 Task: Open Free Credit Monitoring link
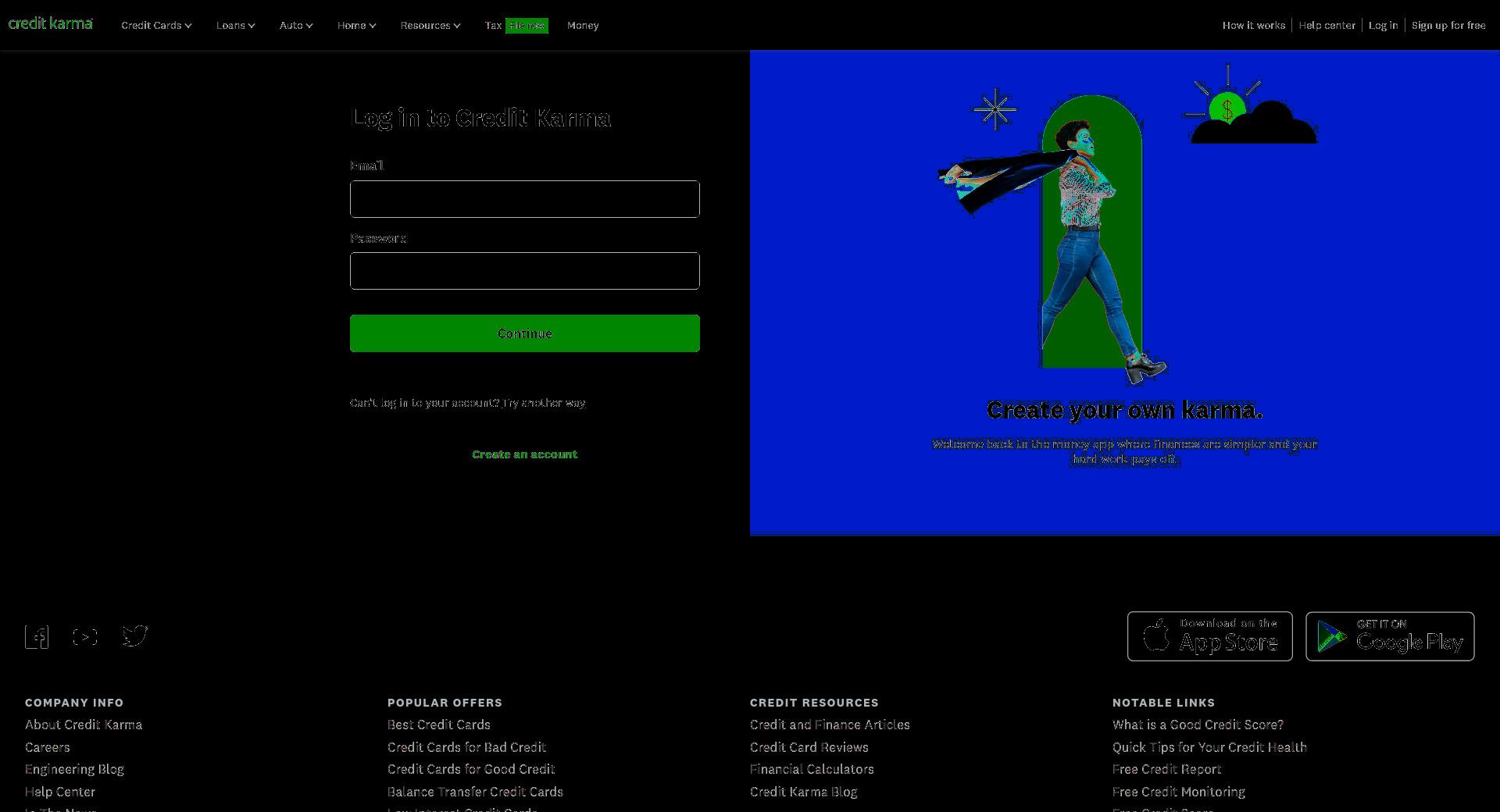click(x=1179, y=792)
